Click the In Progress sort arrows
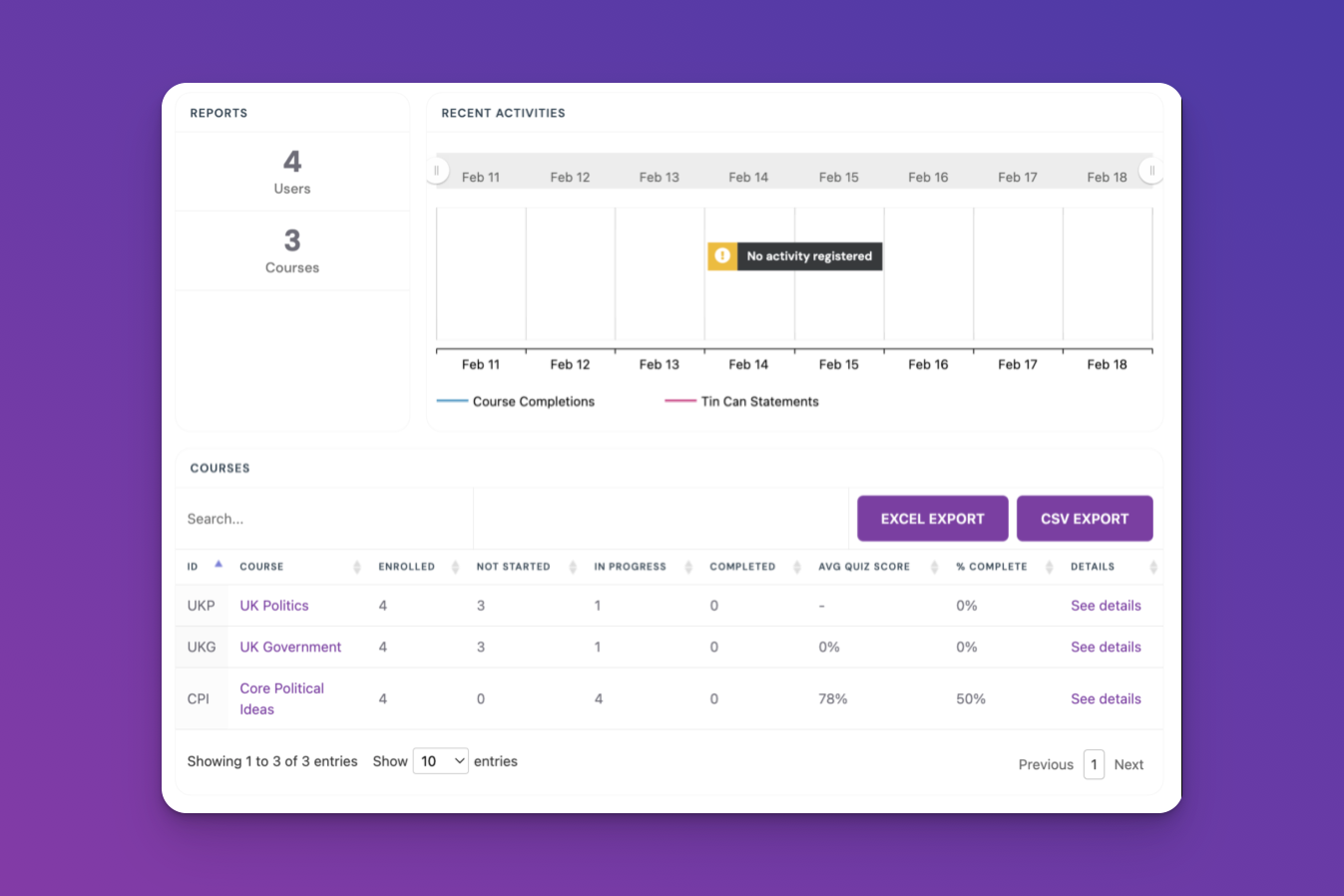Screen dimensions: 1344x896 click(x=688, y=567)
